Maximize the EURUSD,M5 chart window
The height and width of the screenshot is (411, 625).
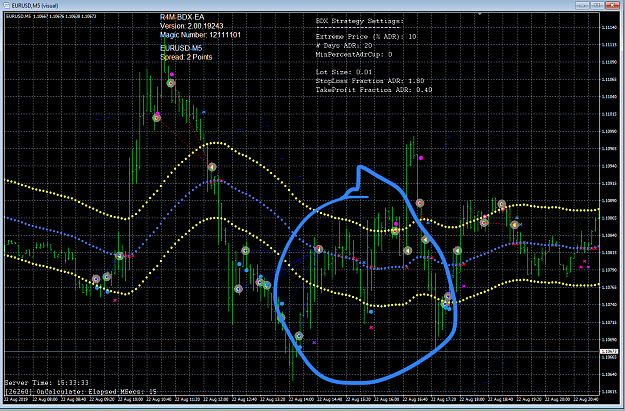click(597, 5)
